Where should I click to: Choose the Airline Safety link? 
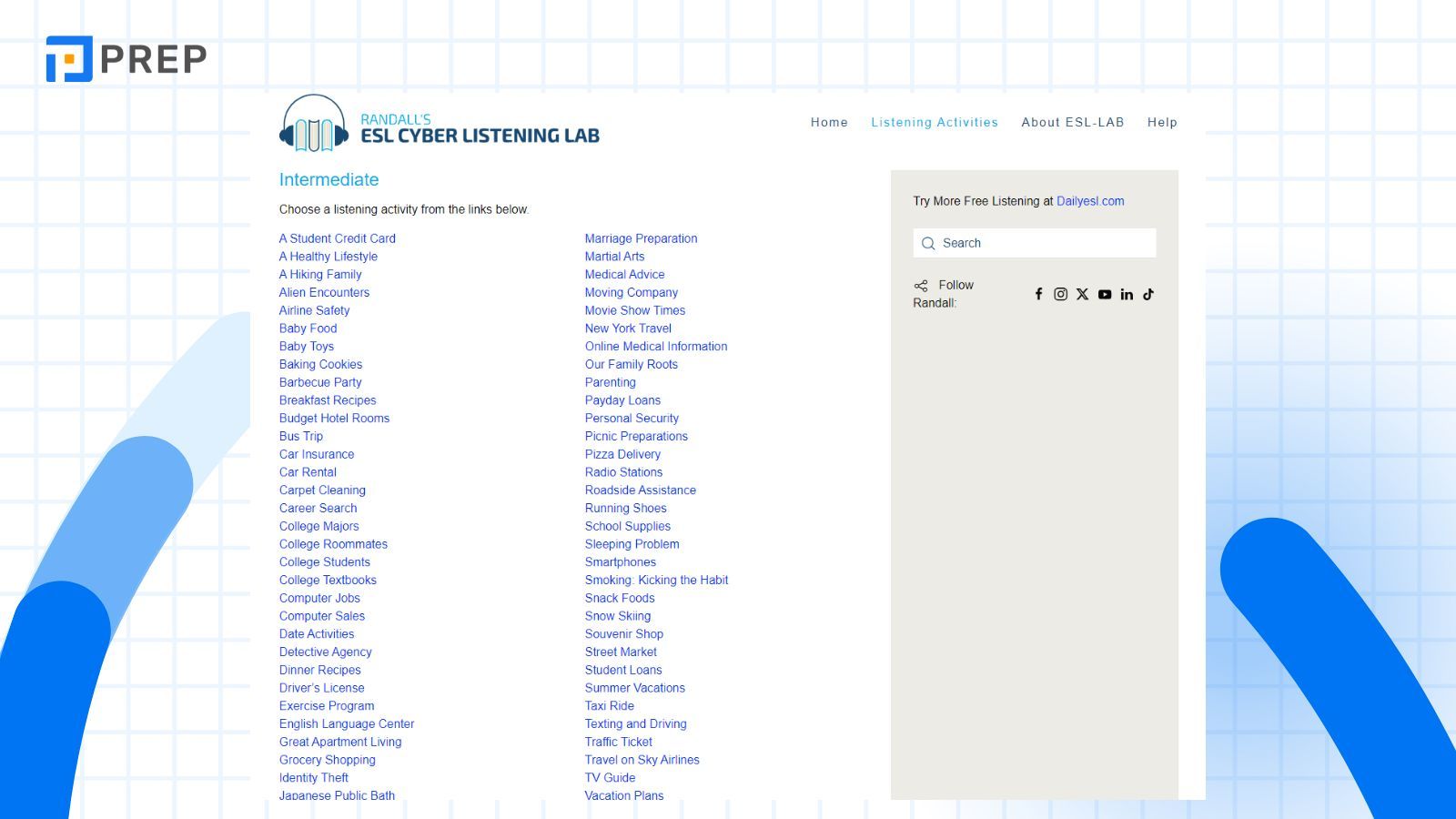click(x=314, y=310)
